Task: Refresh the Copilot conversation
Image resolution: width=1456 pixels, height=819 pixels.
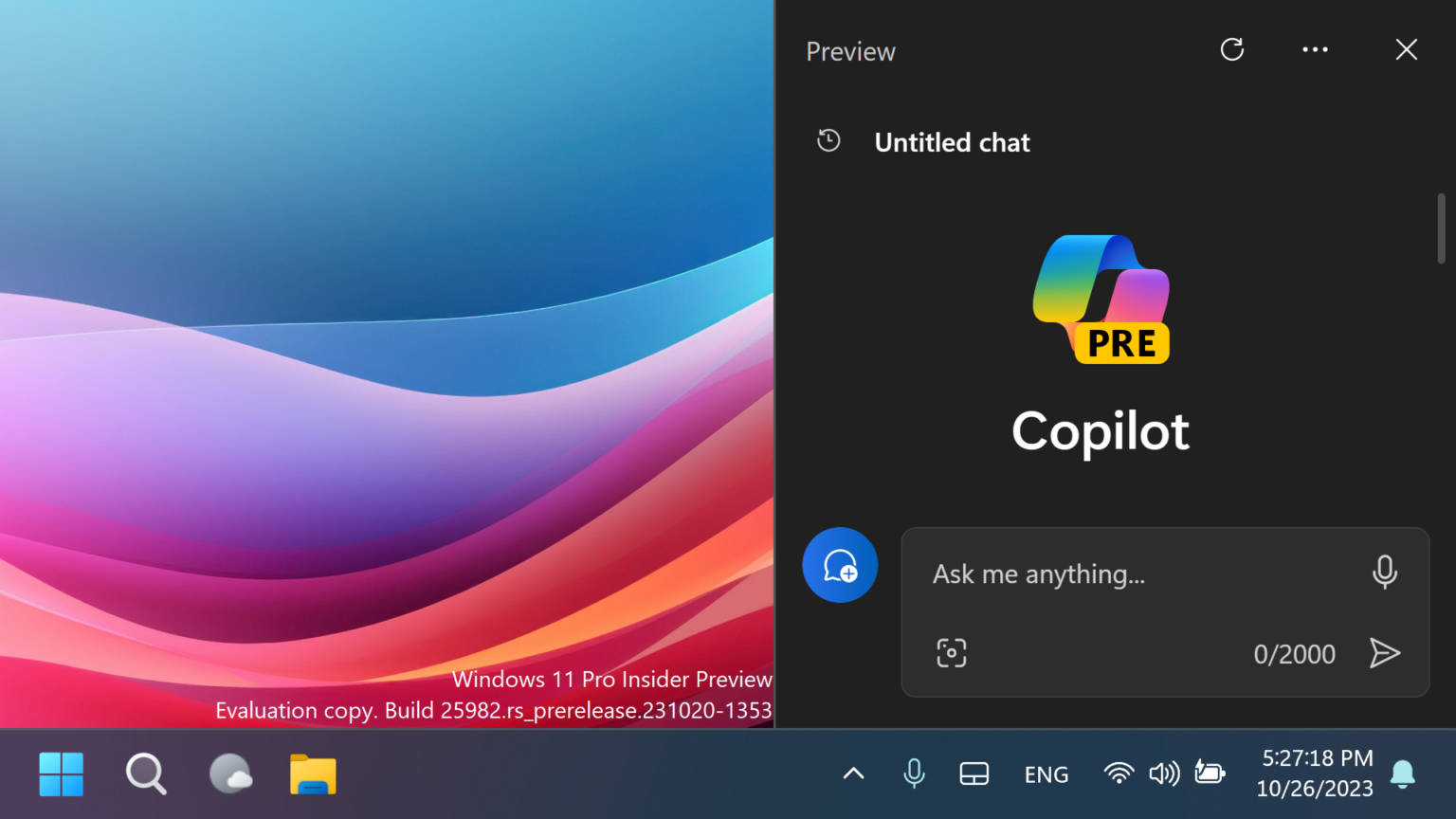Action: pos(1231,49)
